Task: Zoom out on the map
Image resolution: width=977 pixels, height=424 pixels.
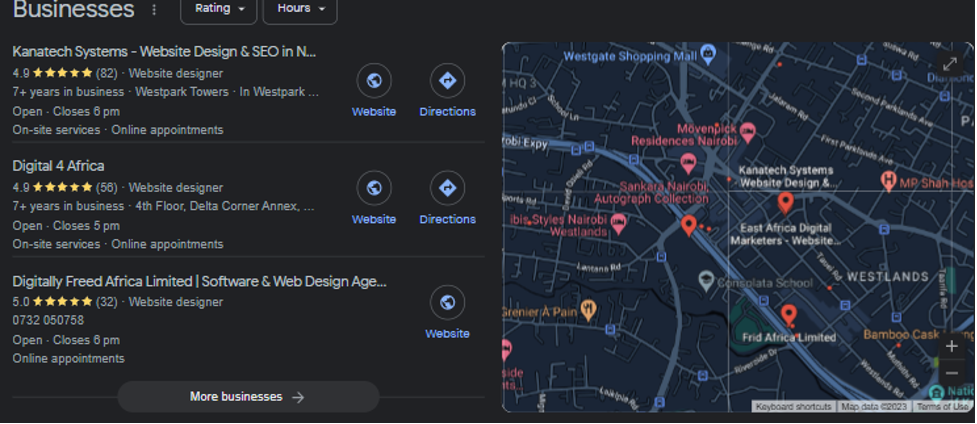Action: pos(951,373)
